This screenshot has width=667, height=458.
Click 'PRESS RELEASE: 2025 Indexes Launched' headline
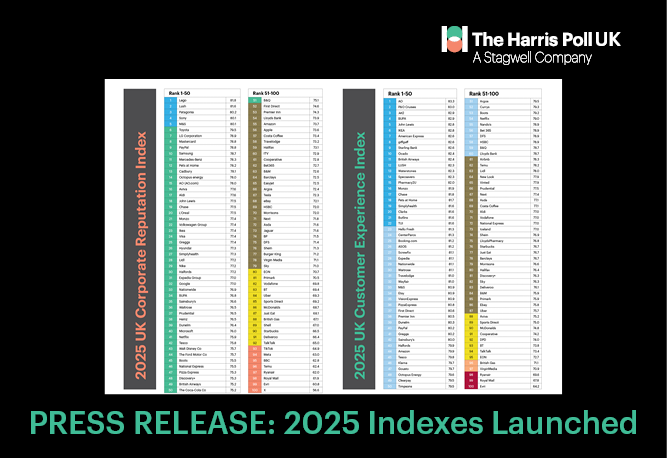click(334, 423)
